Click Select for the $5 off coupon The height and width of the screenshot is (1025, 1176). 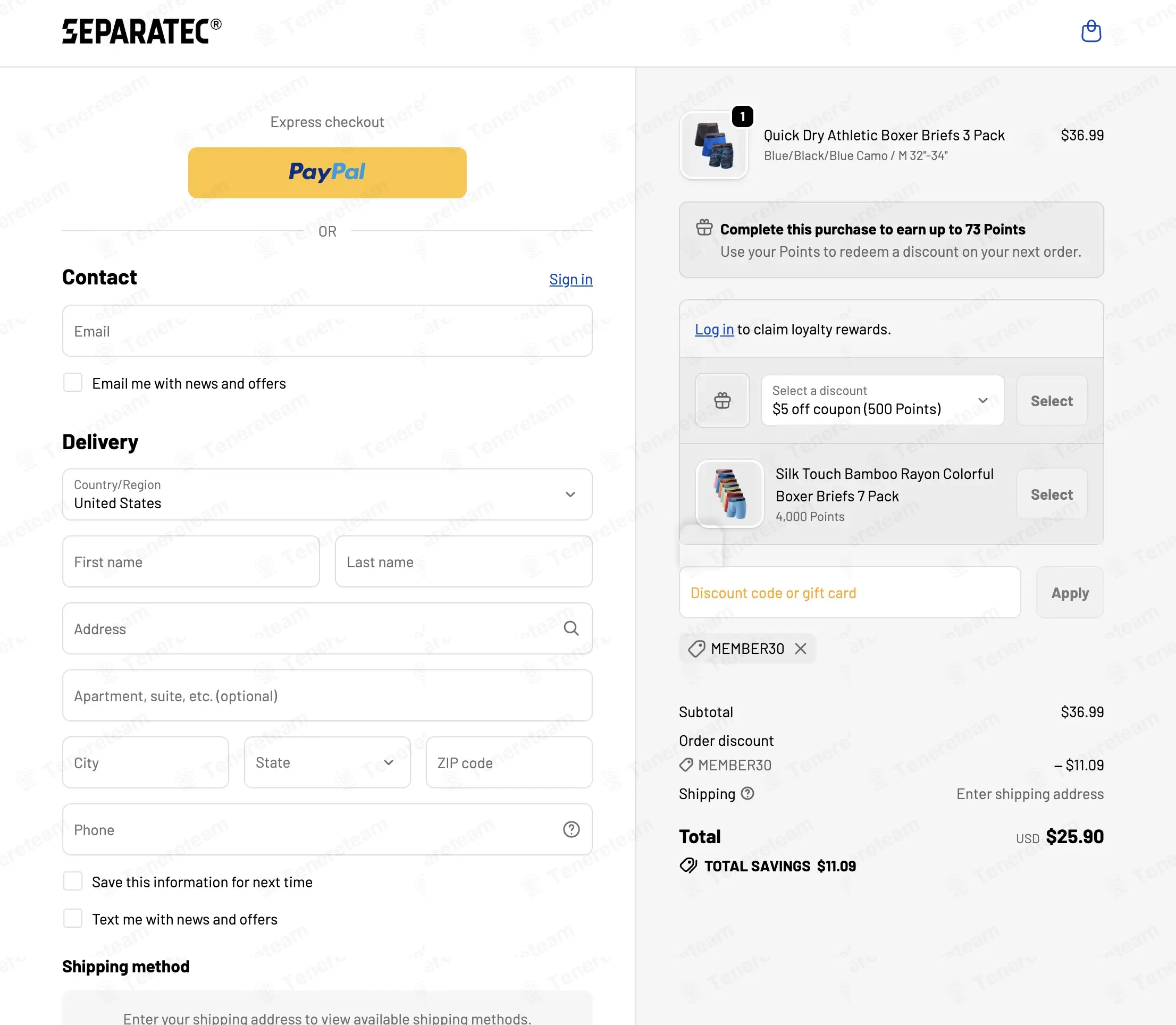[x=1051, y=400]
